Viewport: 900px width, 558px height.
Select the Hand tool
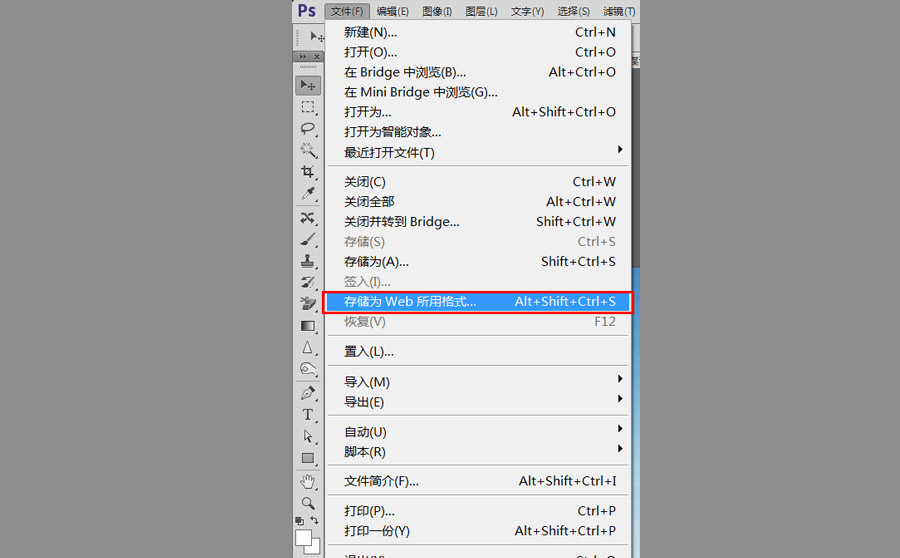point(308,482)
